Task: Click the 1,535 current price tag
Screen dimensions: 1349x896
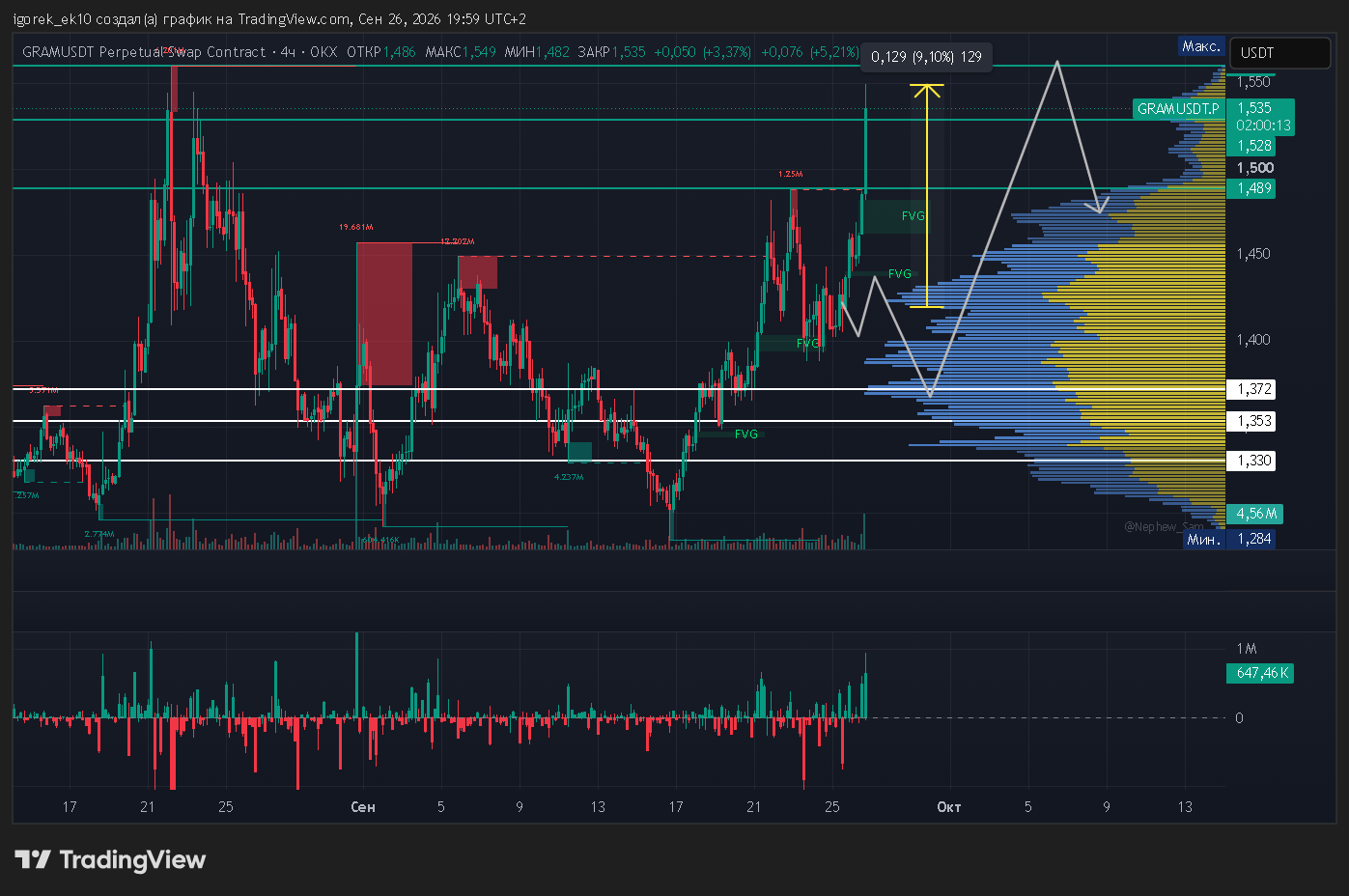Action: 1254,108
